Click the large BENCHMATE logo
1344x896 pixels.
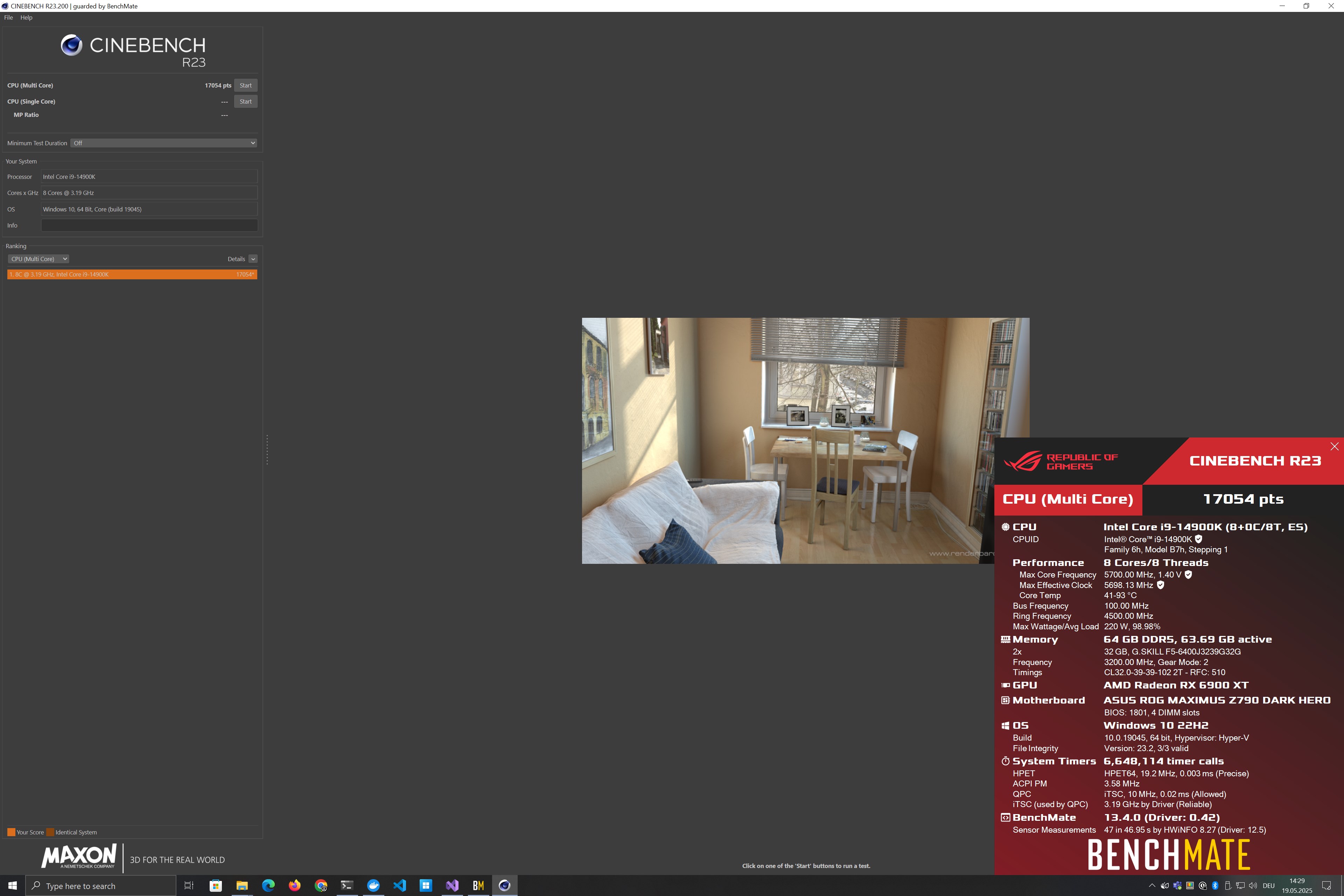pos(1169,854)
